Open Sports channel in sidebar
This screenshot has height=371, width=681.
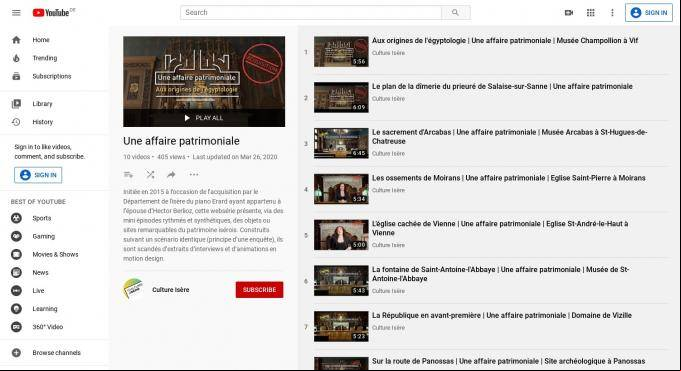42,218
